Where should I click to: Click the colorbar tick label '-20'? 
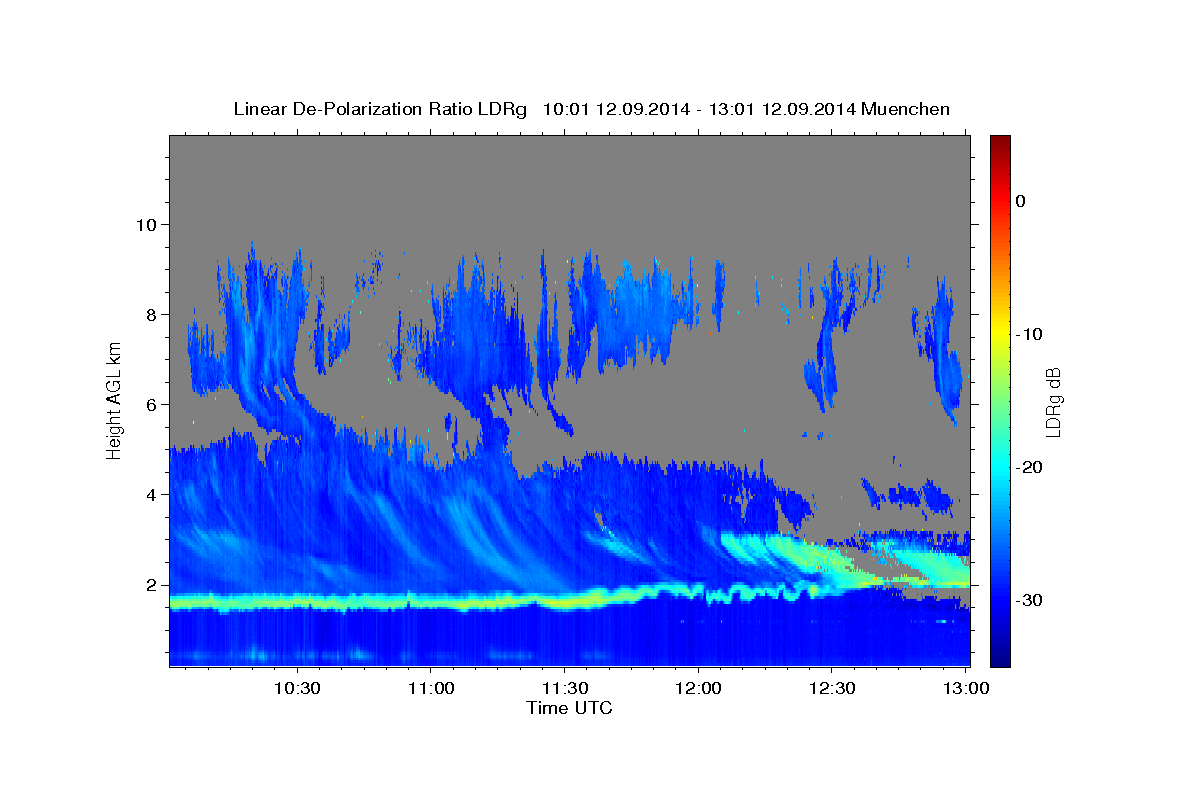click(x=1029, y=467)
